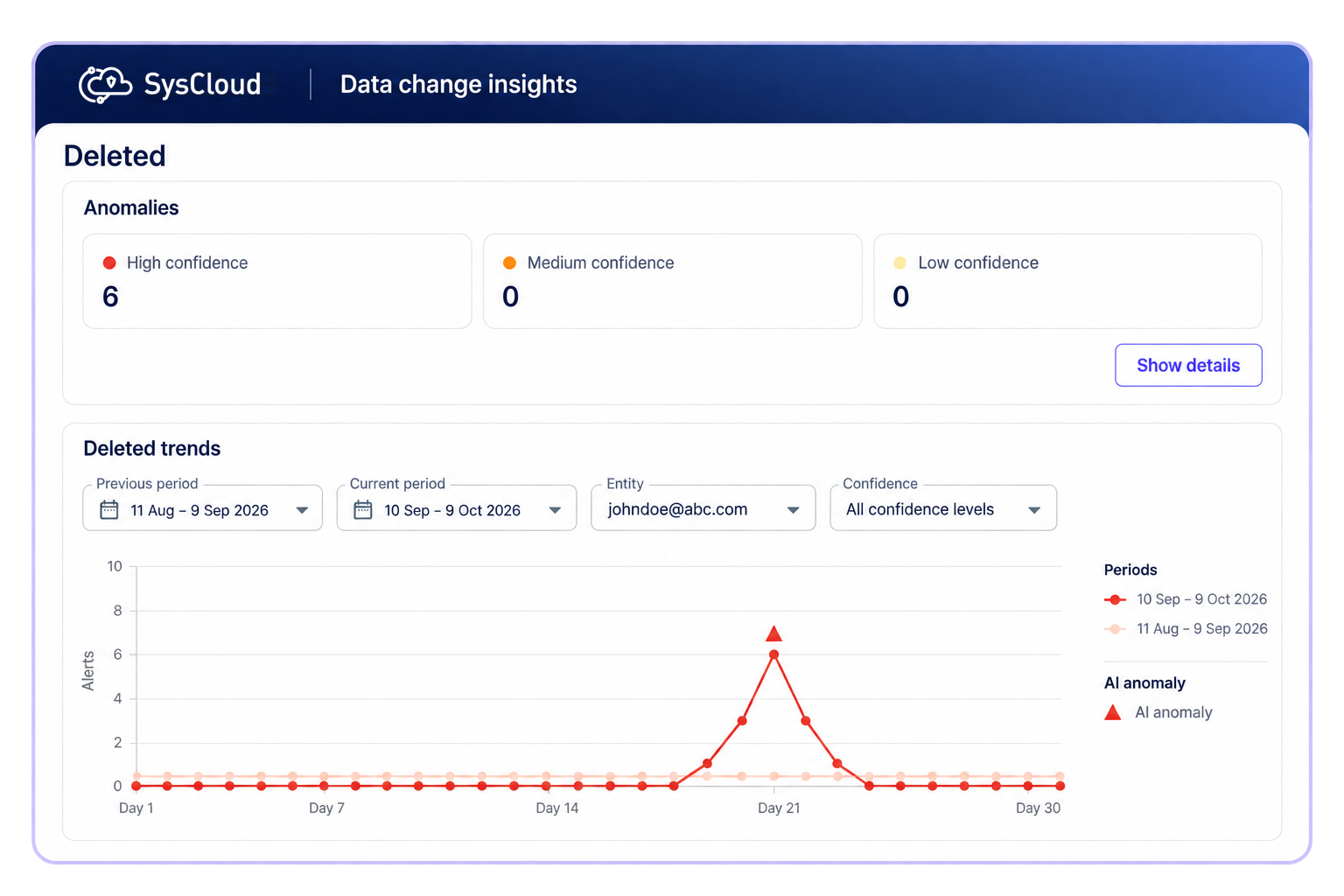Image resolution: width=1344 pixels, height=896 pixels.
Task: Open the Previous period dropdown arrow
Action: click(302, 510)
